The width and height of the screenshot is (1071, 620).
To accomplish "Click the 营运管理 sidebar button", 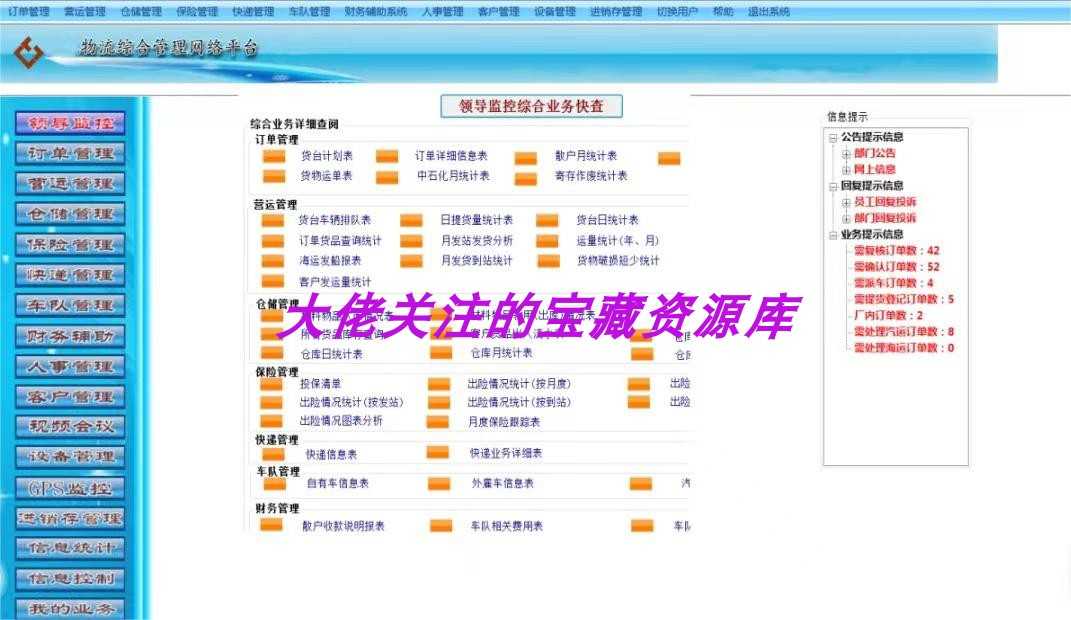I will click(70, 184).
